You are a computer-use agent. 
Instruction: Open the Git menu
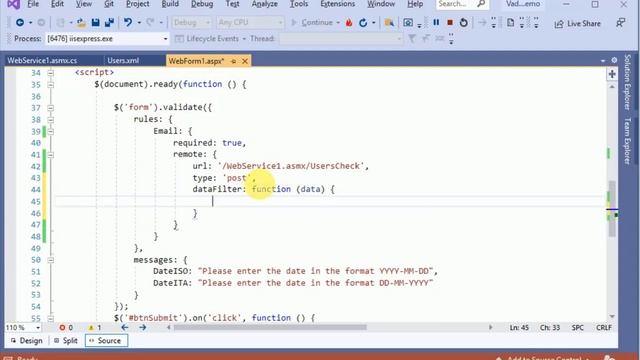tap(109, 4)
